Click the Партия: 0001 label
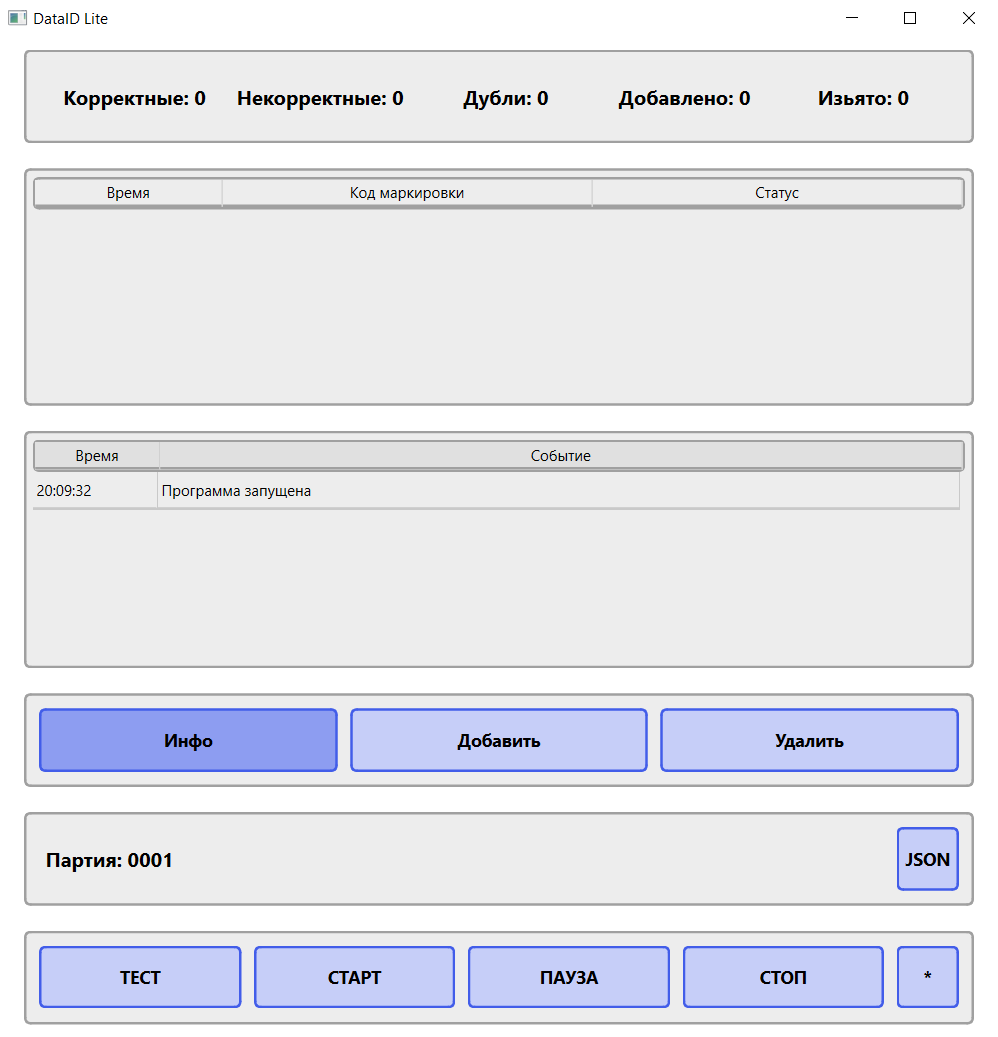The image size is (998, 1037). [x=110, y=859]
